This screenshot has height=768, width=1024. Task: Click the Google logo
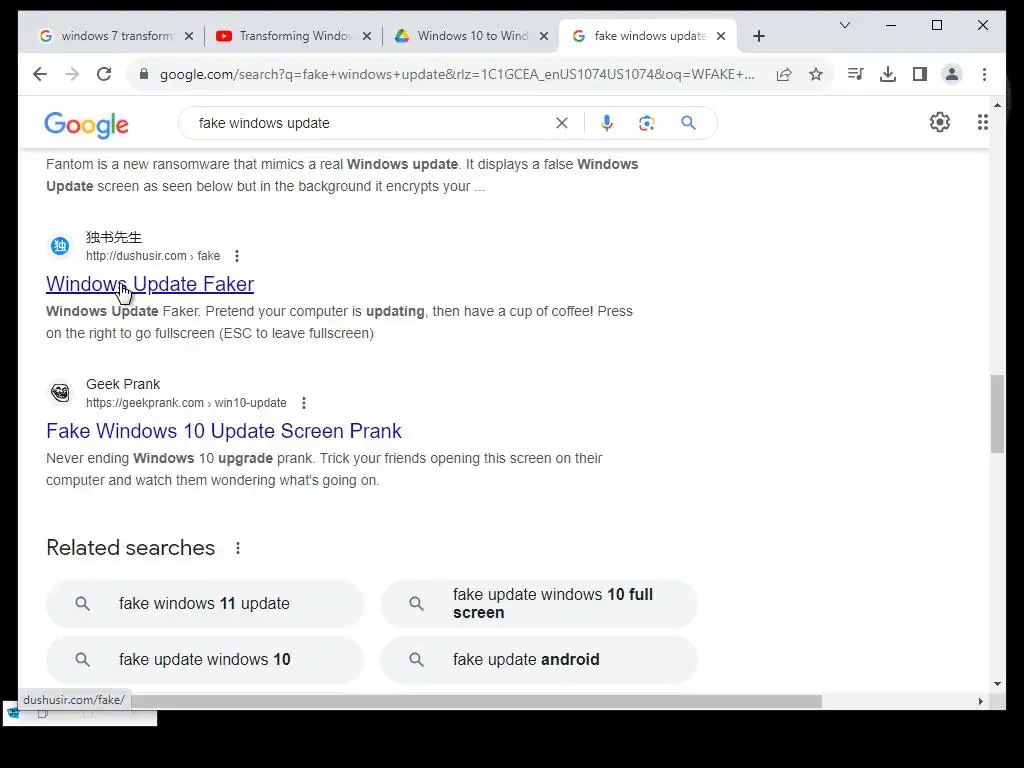[x=86, y=124]
